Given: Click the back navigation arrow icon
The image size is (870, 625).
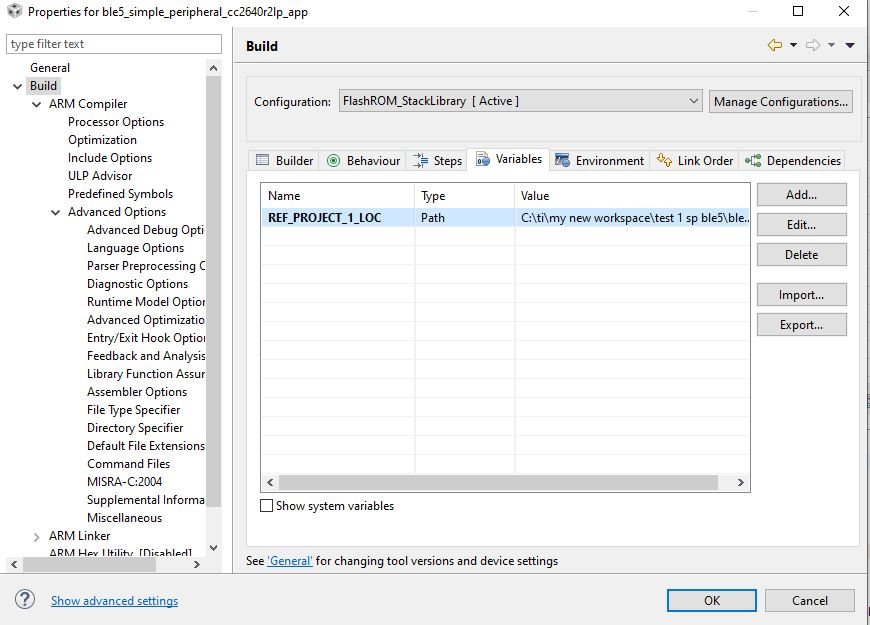Looking at the screenshot, I should 775,45.
